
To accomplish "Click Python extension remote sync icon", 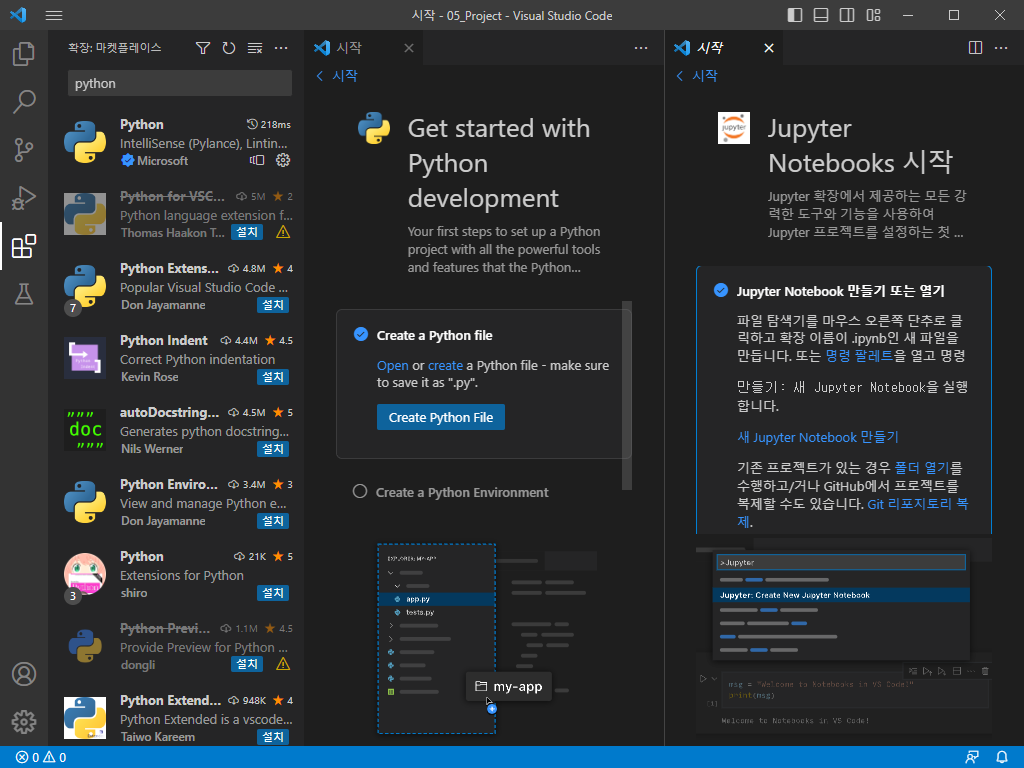I will [x=257, y=160].
